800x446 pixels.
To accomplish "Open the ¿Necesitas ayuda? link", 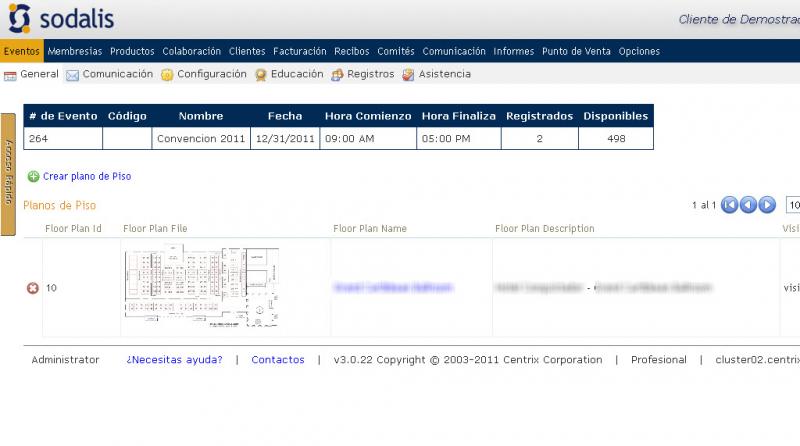I will coord(174,359).
